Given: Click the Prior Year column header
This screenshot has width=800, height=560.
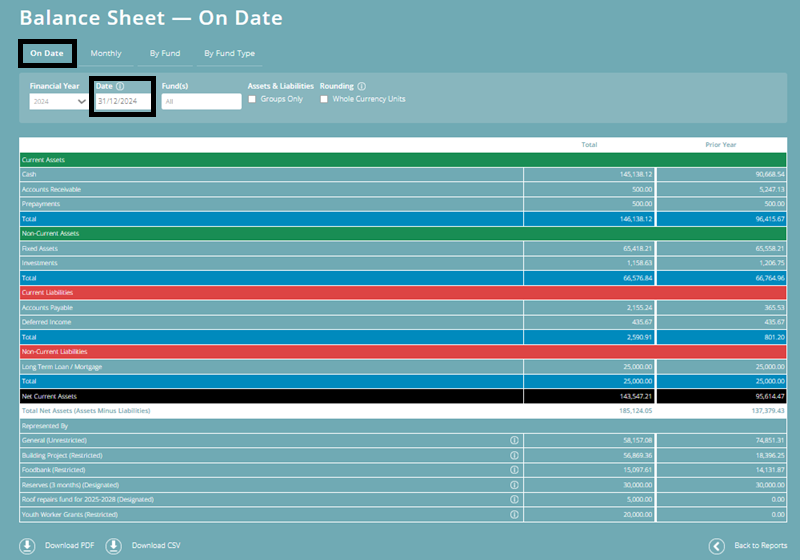Looking at the screenshot, I should (x=721, y=145).
